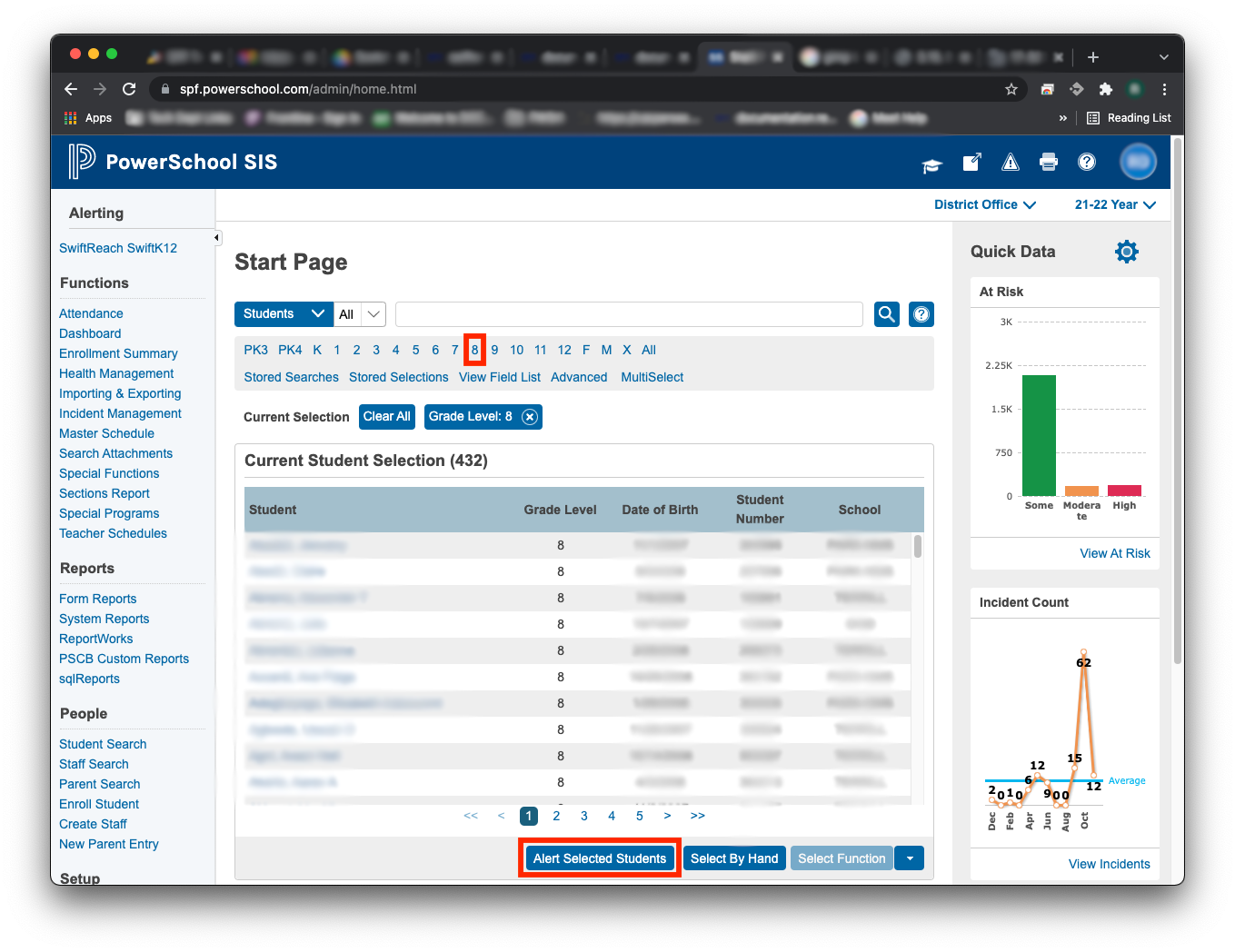The image size is (1235, 952).
Task: Open the Apps grid bookmark
Action: click(88, 118)
